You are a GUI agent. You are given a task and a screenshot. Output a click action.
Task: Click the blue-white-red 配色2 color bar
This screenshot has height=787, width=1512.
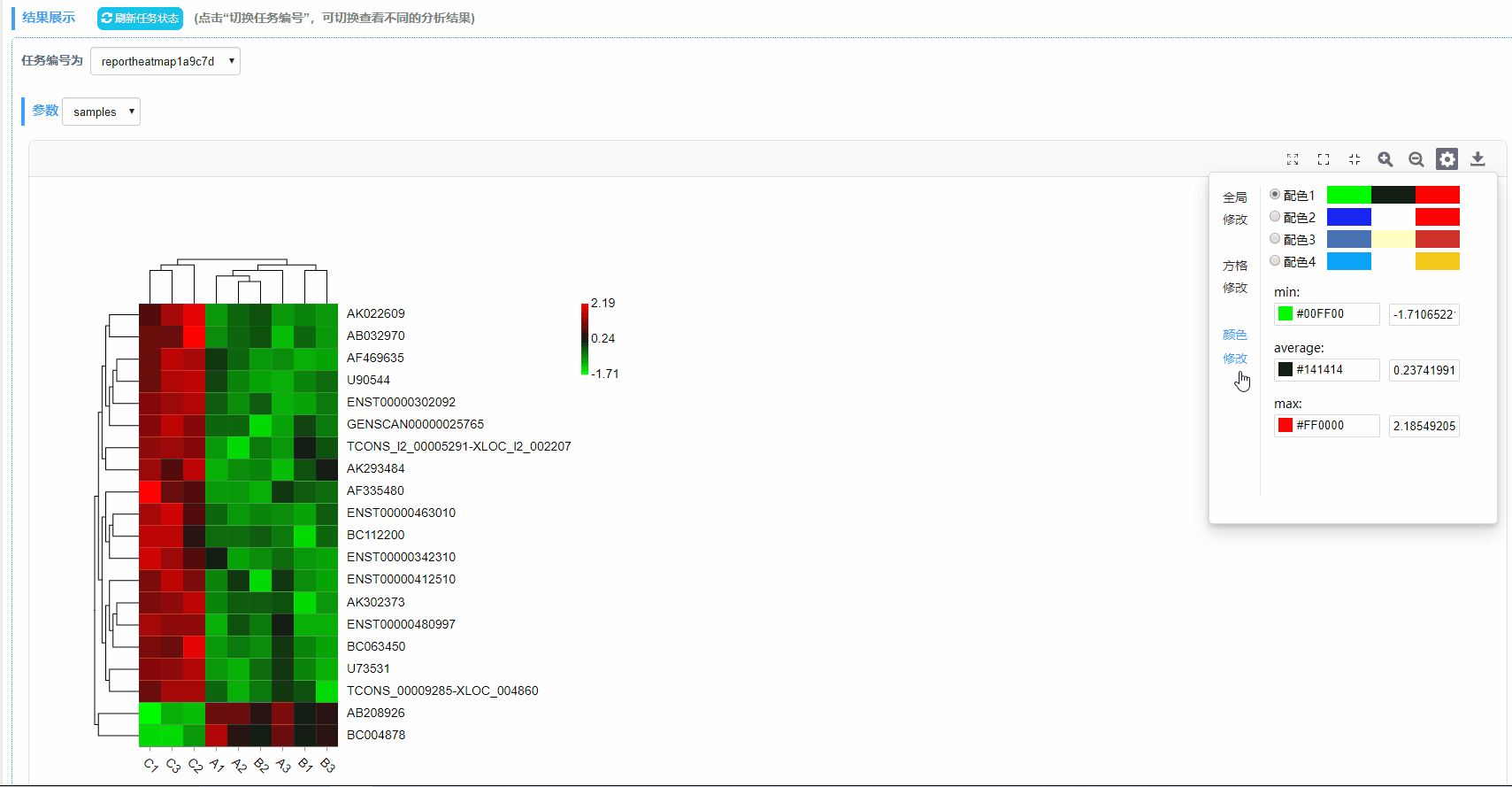[x=1393, y=217]
